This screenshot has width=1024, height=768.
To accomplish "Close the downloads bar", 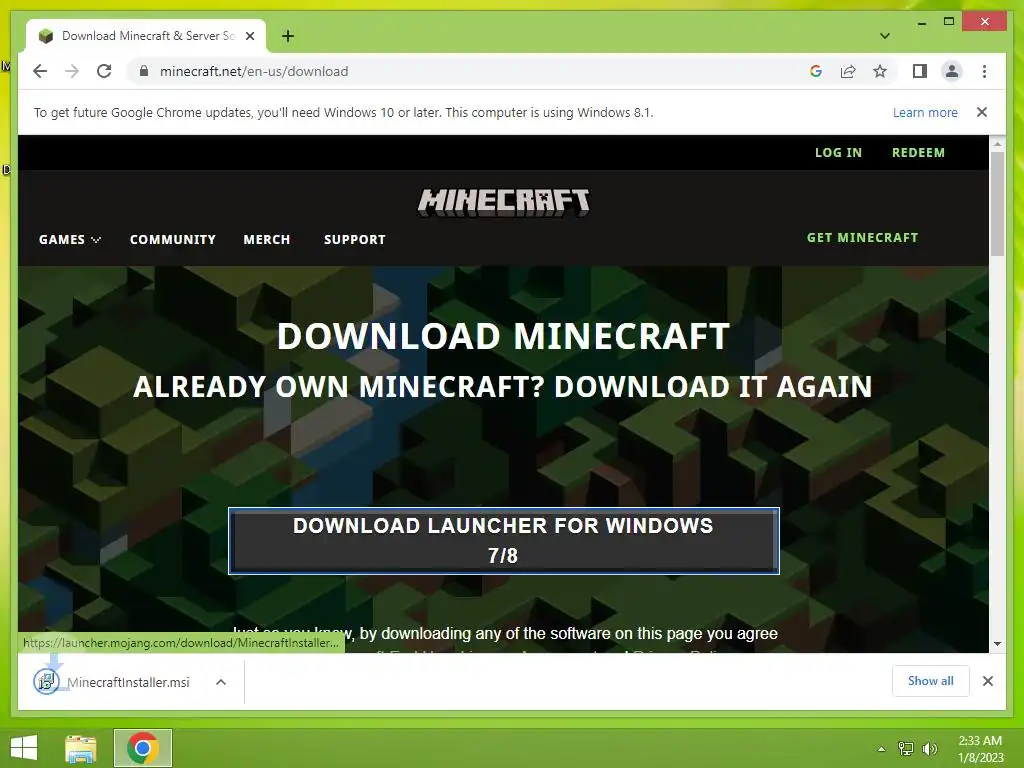I will [987, 681].
